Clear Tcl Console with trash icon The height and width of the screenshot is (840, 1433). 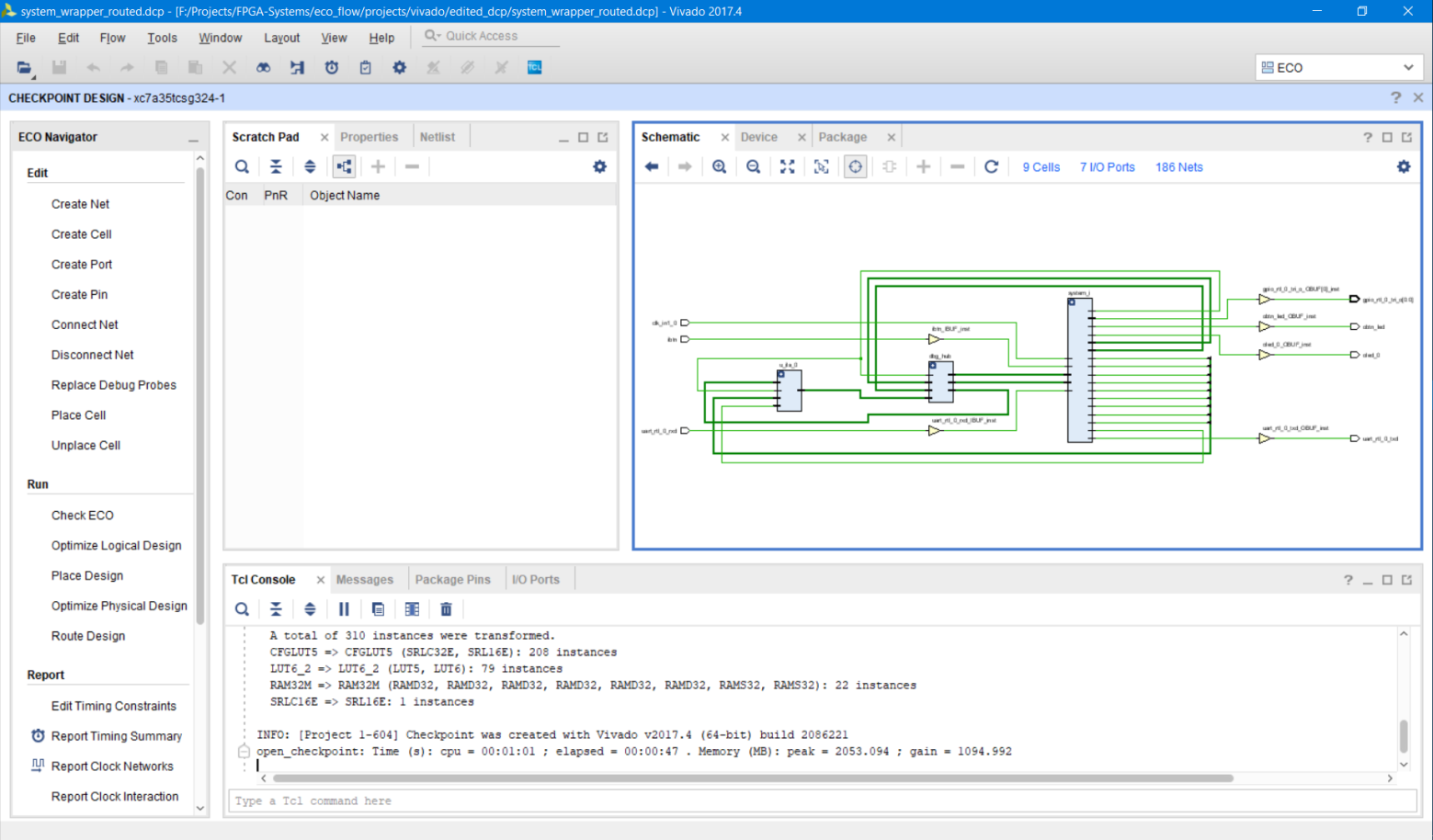click(x=446, y=609)
